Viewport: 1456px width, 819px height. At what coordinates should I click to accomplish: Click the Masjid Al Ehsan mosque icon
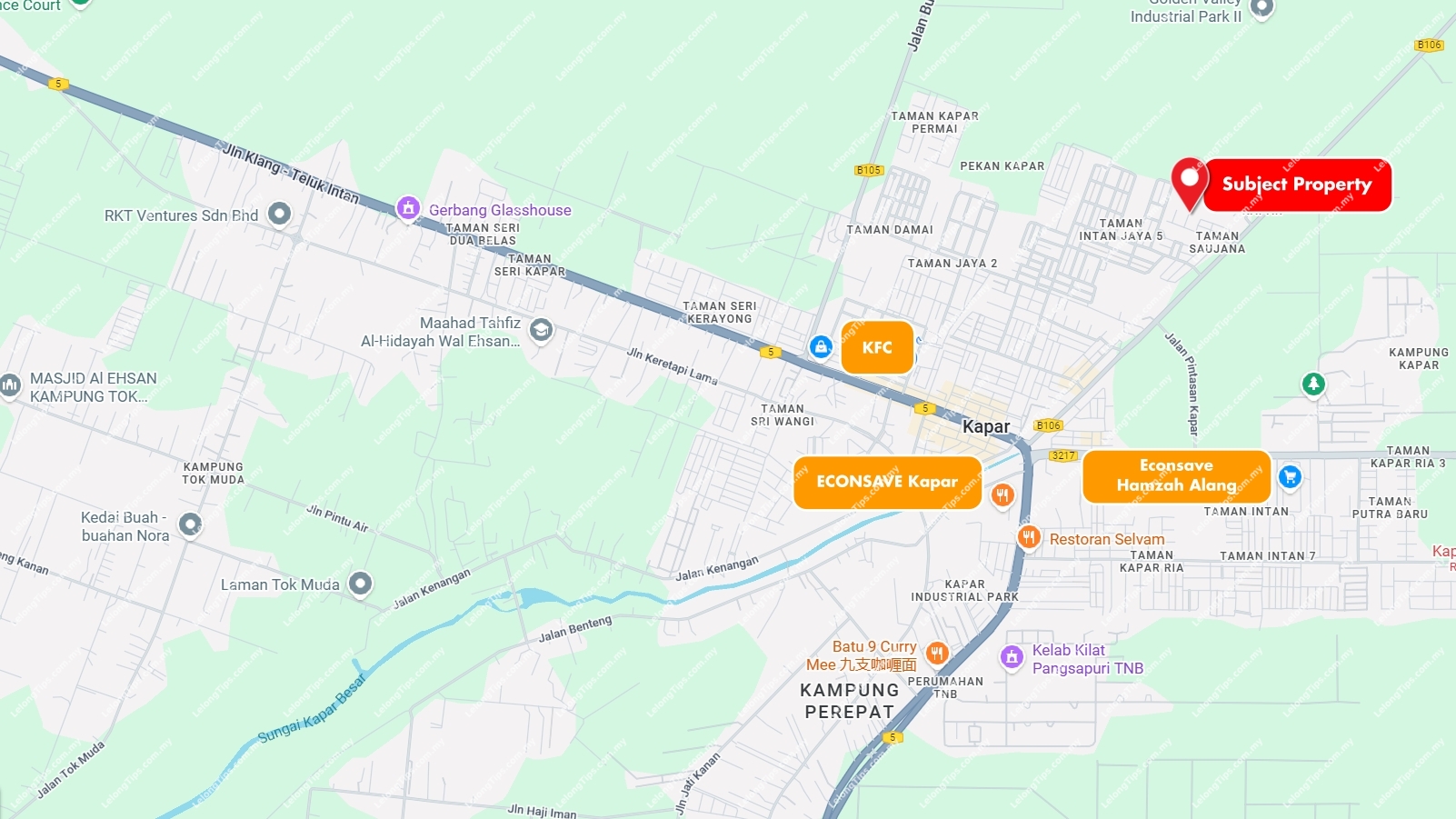coord(10,385)
